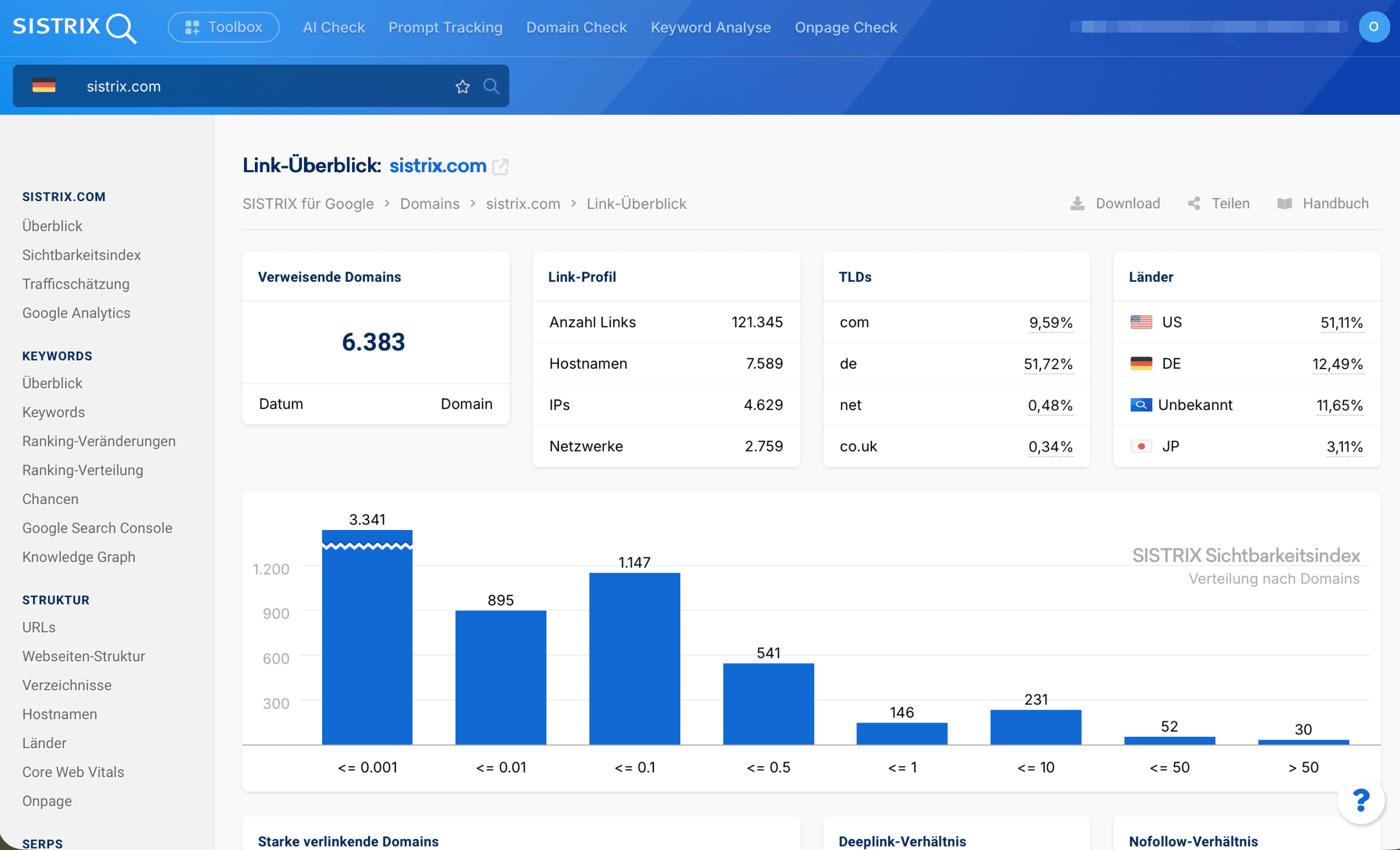Click the sistrix.com search input field

click(x=261, y=86)
